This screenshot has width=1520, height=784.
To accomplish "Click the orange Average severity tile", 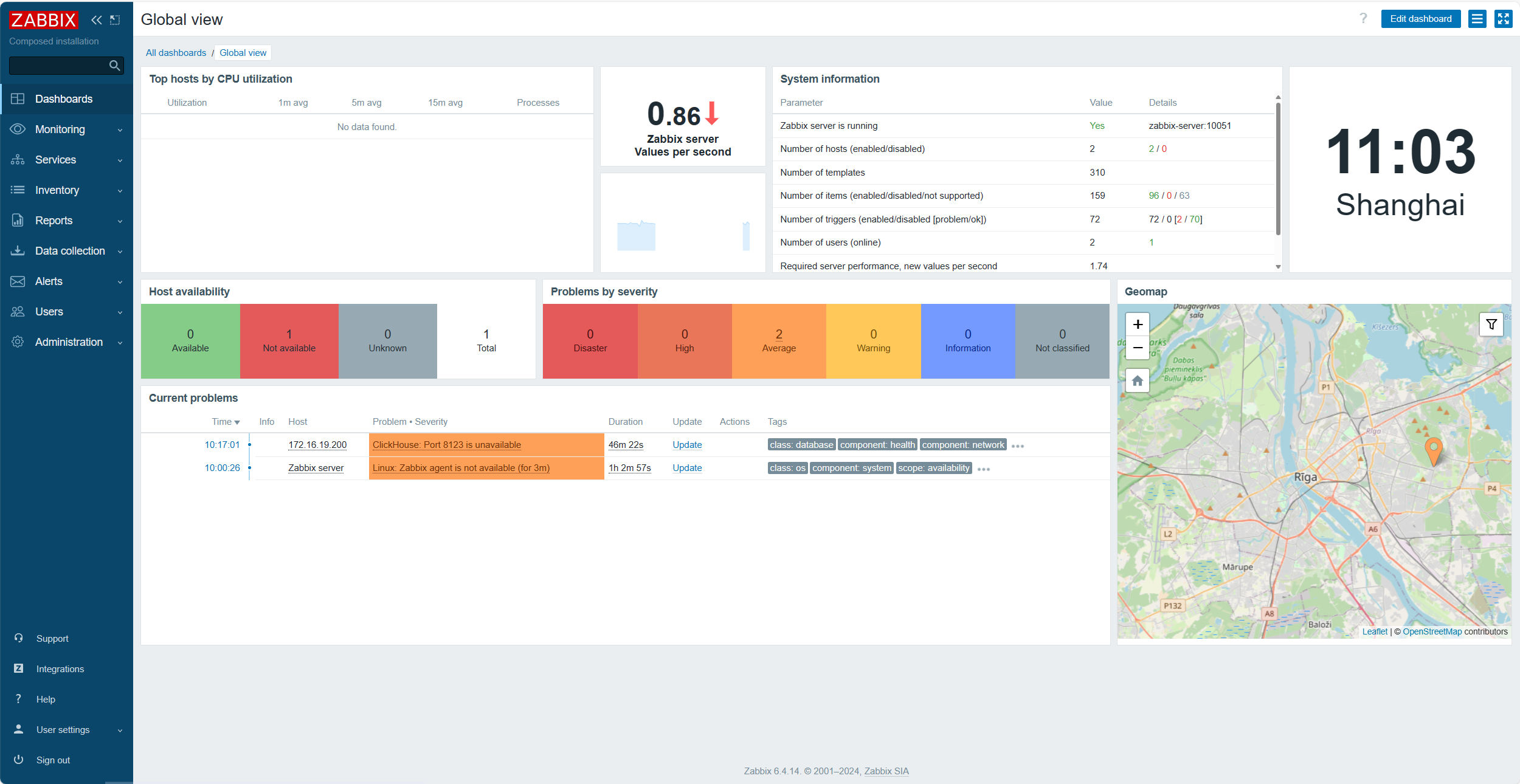I will tap(778, 341).
